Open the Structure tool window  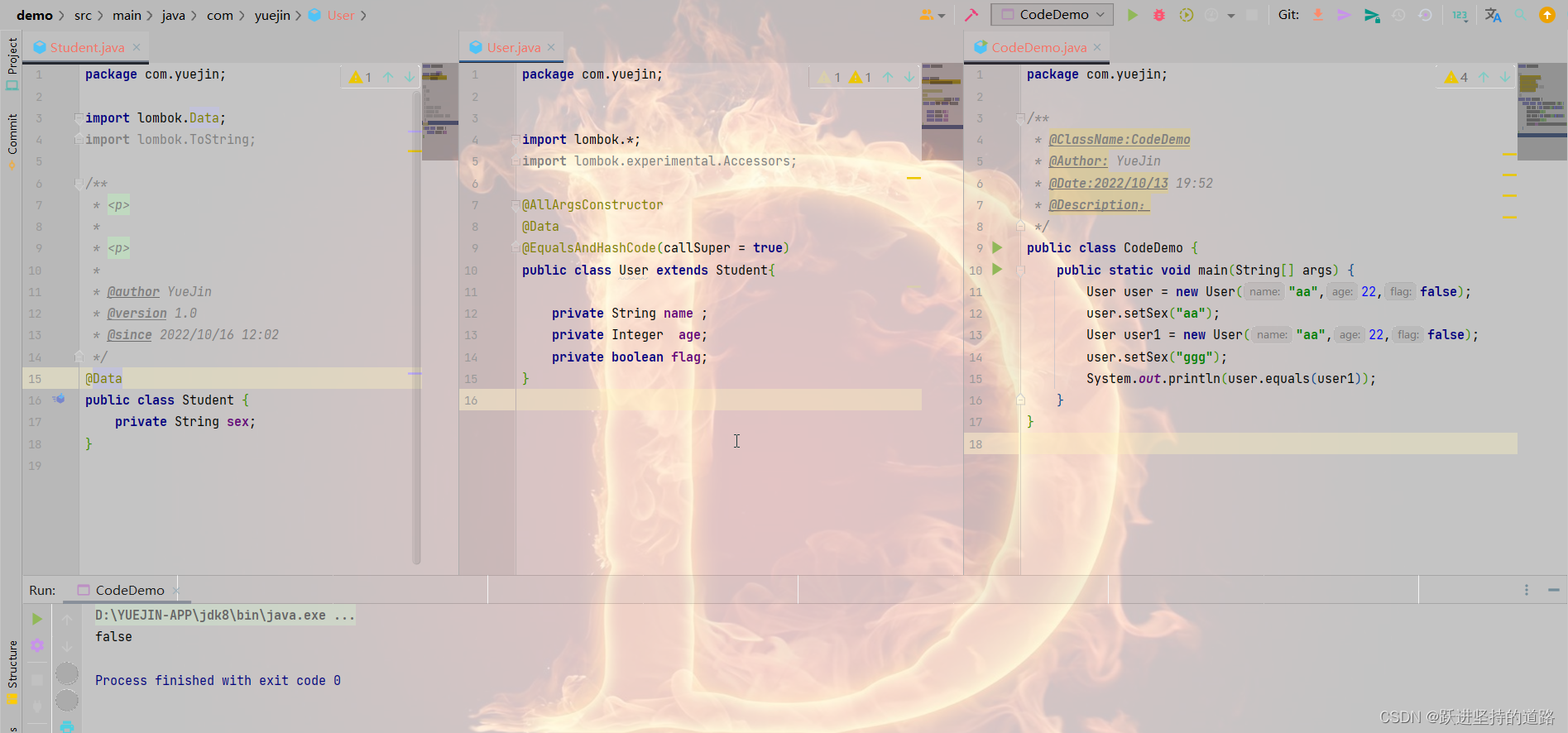pyautogui.click(x=12, y=671)
